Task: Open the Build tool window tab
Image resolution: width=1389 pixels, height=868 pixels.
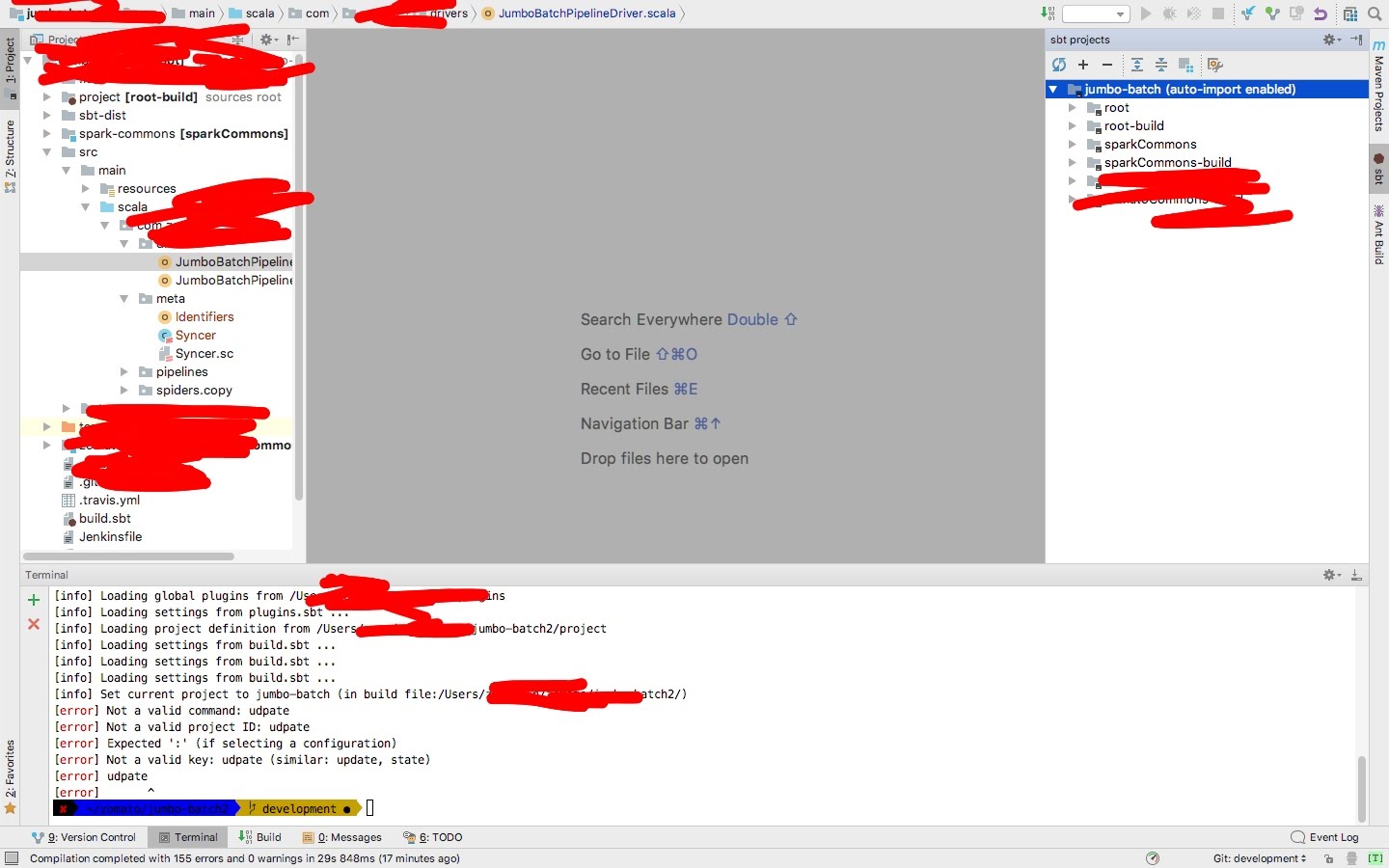Action: point(260,837)
